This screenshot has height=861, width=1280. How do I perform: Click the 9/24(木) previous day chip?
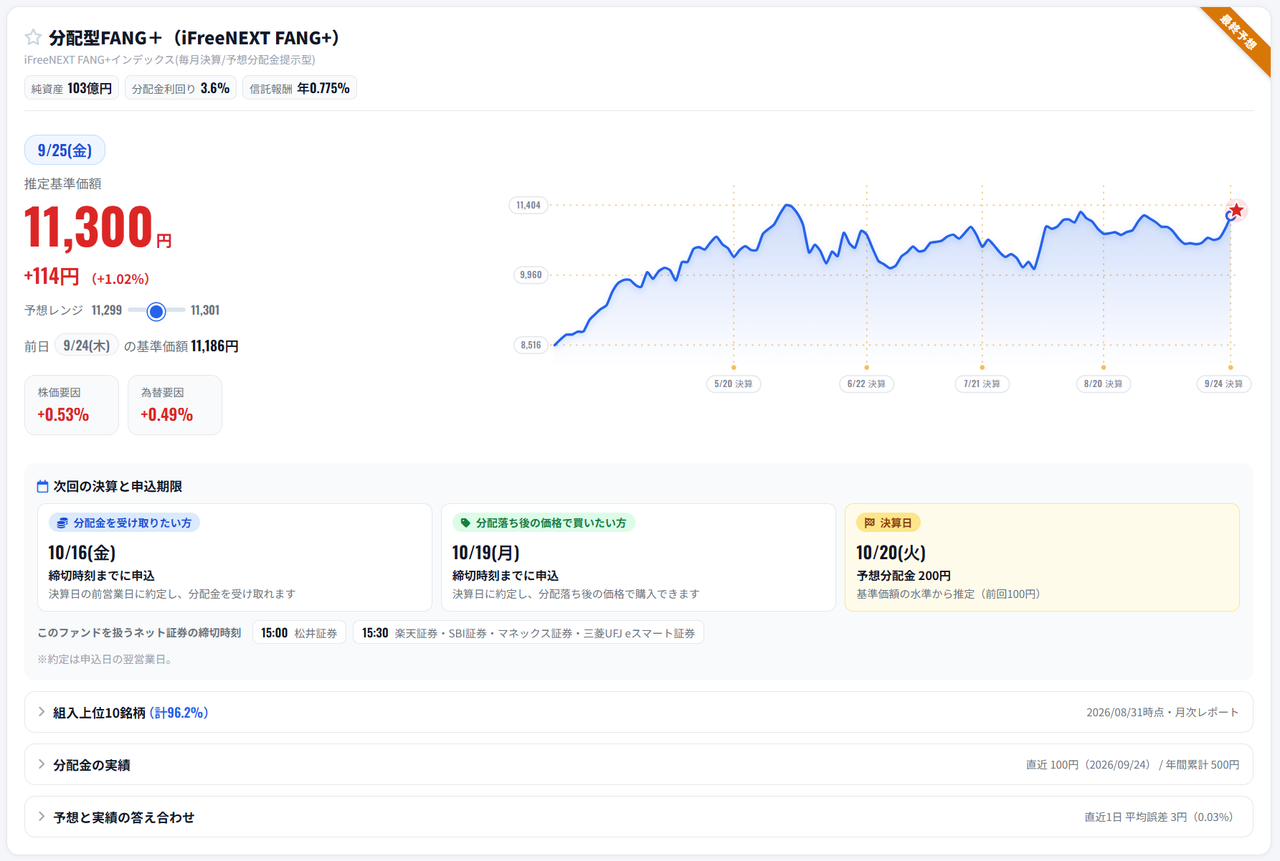point(87,346)
